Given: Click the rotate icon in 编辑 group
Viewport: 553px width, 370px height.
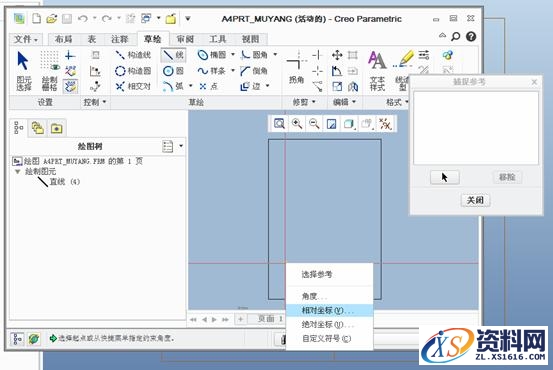Looking at the screenshot, I should point(337,71).
